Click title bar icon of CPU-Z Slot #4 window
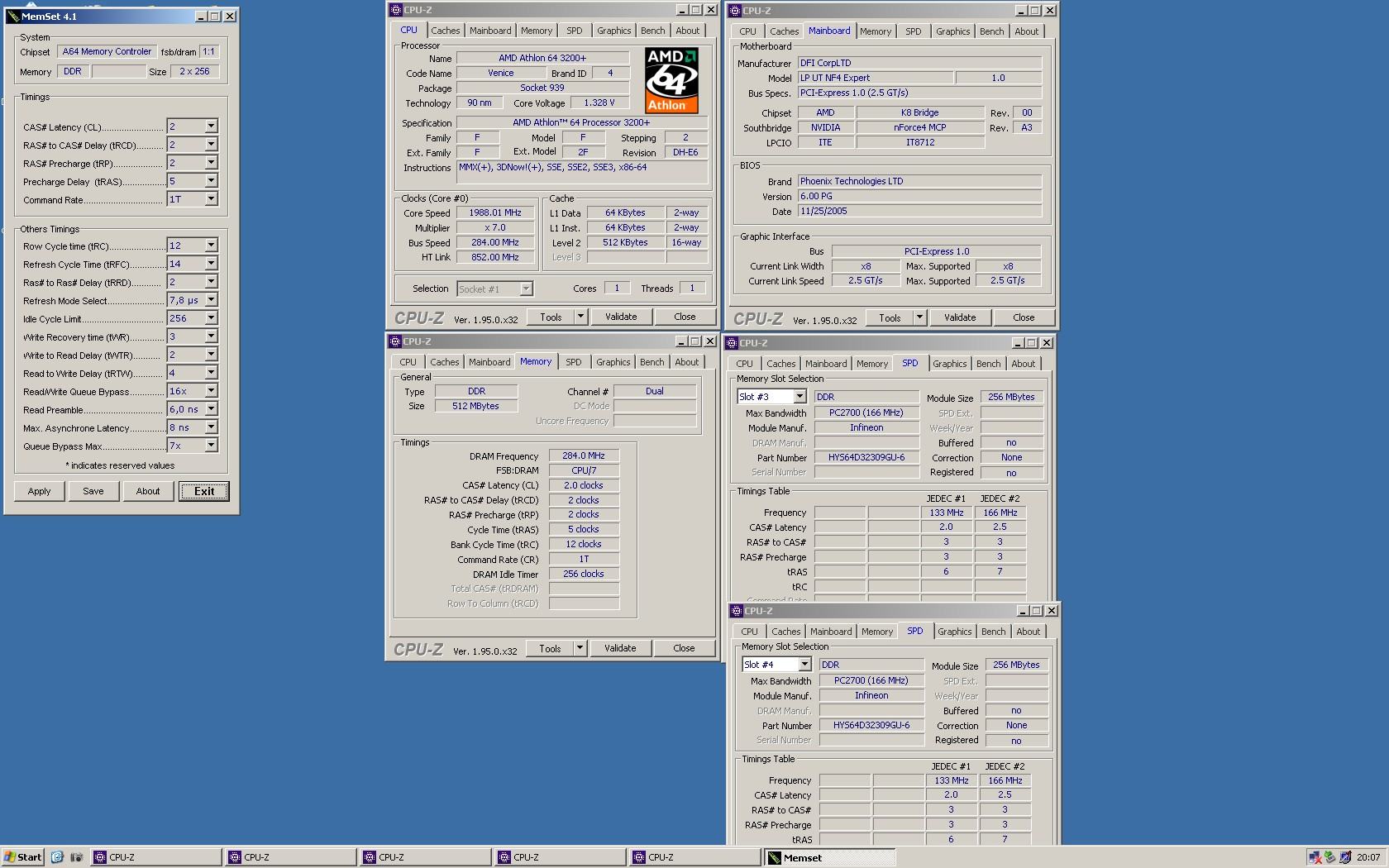The width and height of the screenshot is (1389, 868). coord(736,611)
